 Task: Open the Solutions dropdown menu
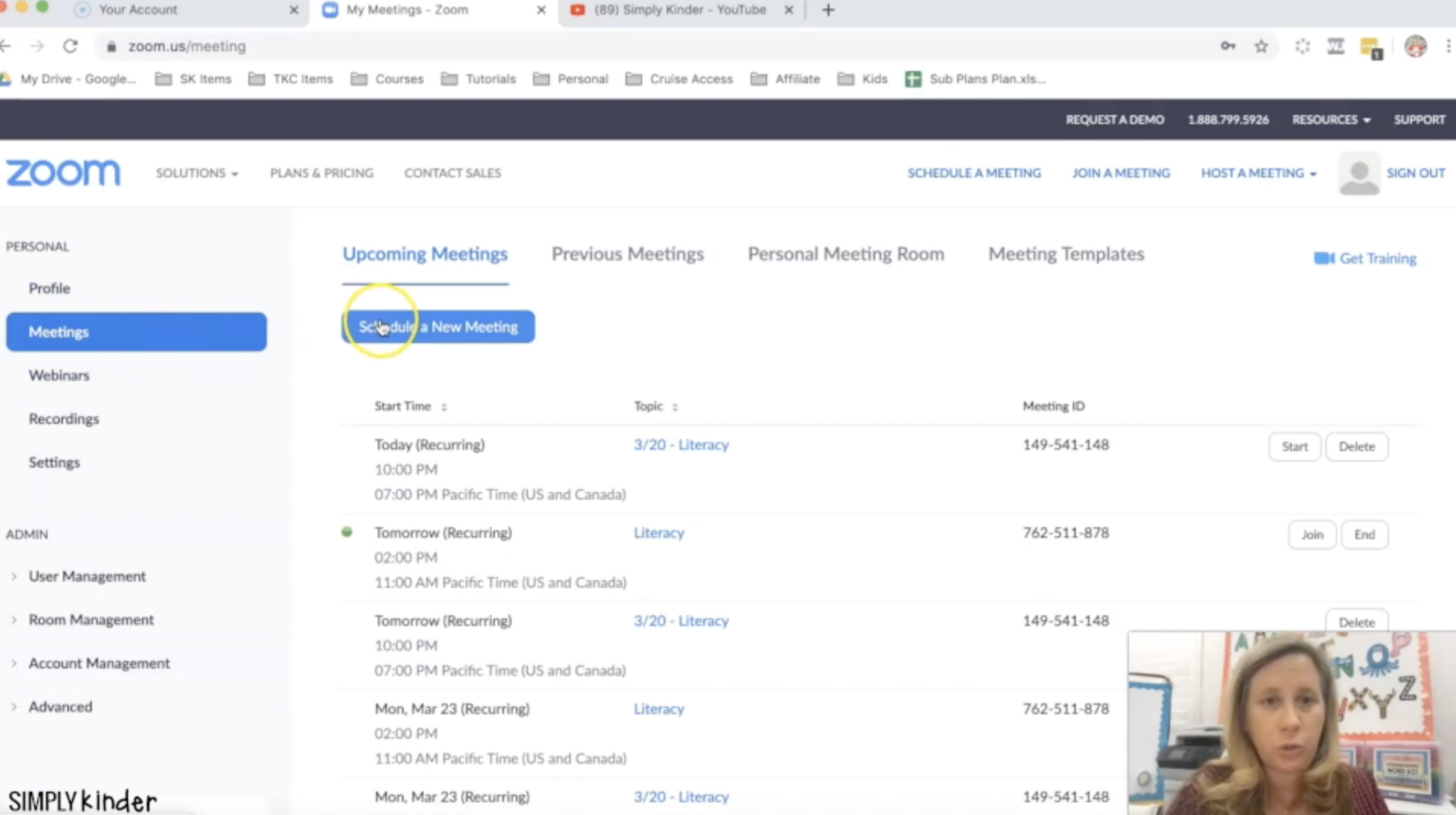point(196,173)
